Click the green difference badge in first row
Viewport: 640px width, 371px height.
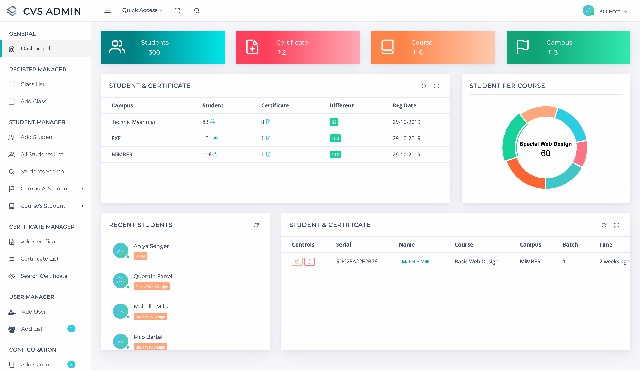(334, 122)
